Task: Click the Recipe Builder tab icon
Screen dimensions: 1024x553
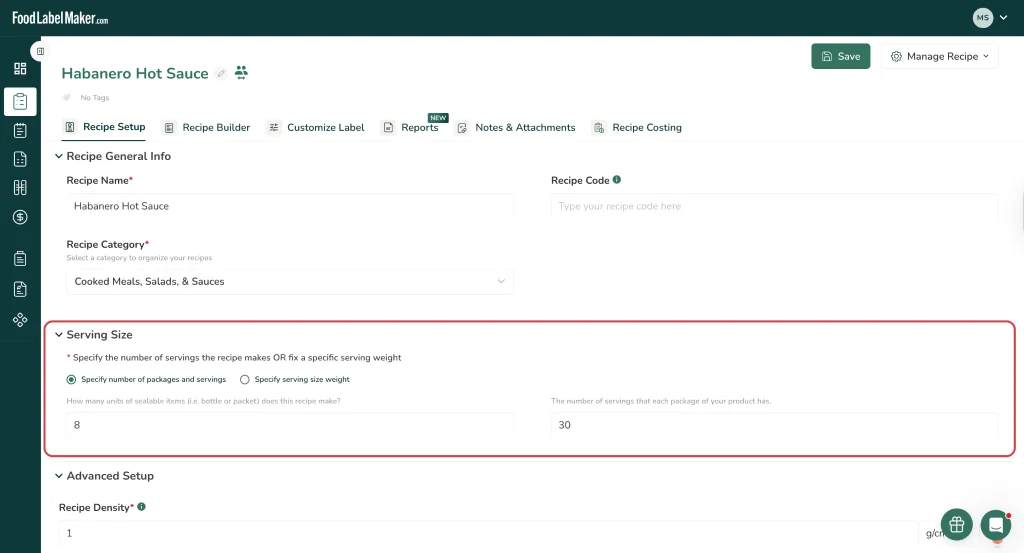Action: point(169,128)
